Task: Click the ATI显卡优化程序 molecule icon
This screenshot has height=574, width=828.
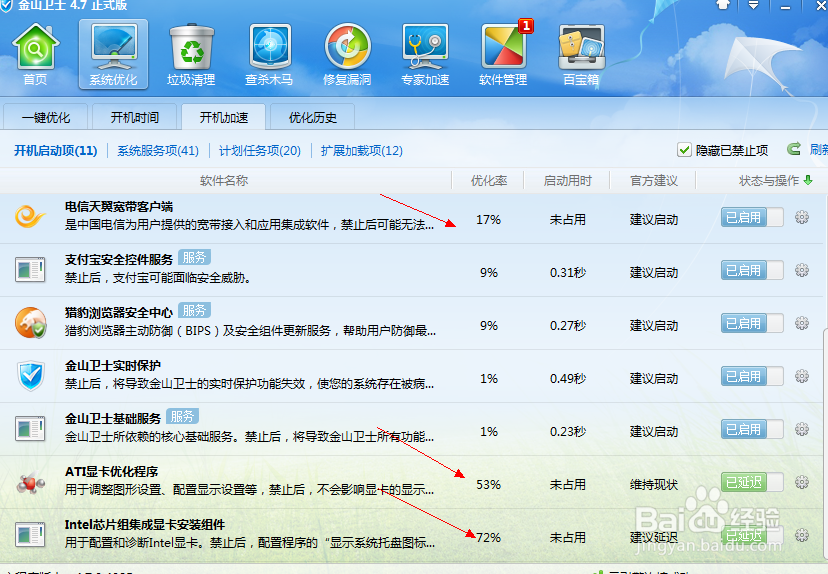Action: coord(31,483)
